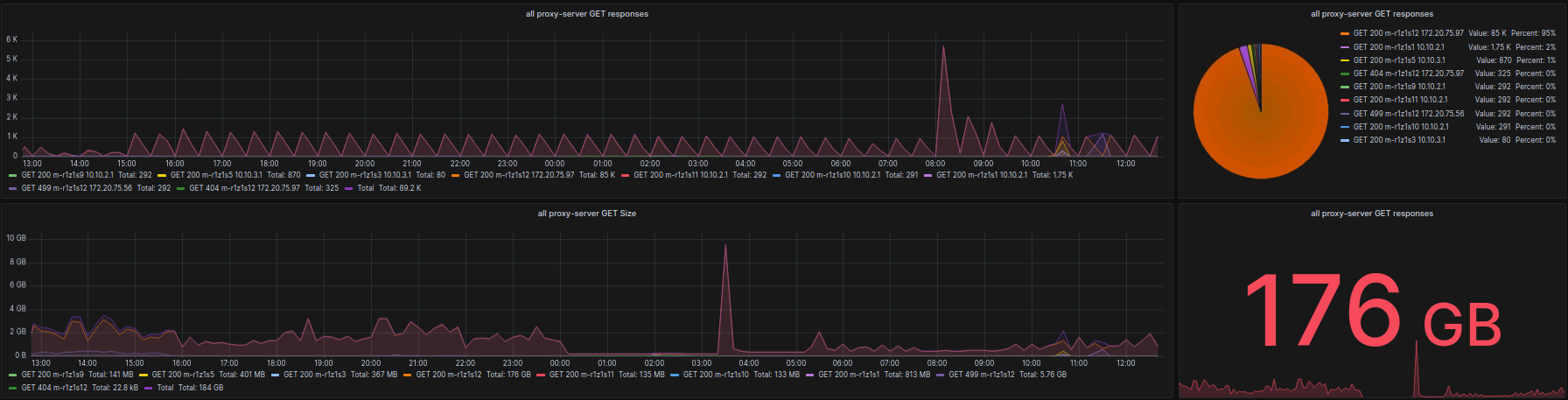This screenshot has width=1568, height=400.
Task: Select 'GET 200 m-r1z1s3 10.10.3.1' in pie chart legend
Action: coord(1399,140)
